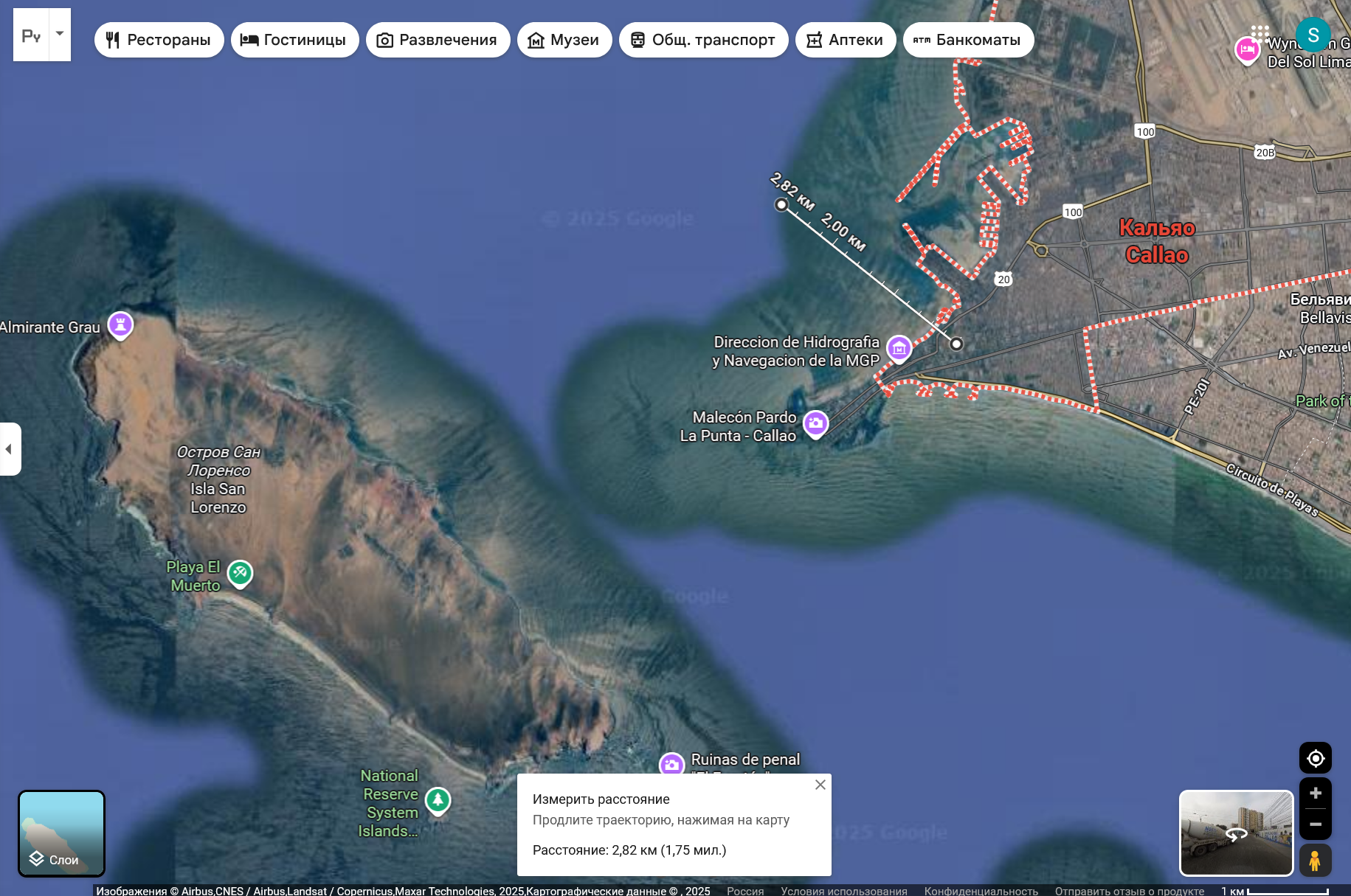
Task: Show Развлечения places on map
Action: pos(438,40)
